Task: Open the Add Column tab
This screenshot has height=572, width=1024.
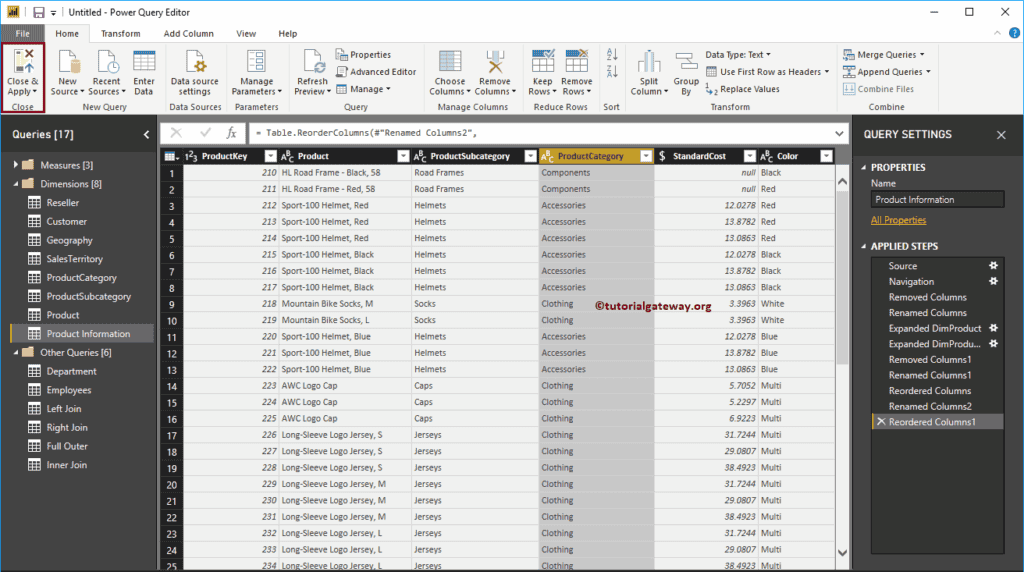Action: coord(188,34)
